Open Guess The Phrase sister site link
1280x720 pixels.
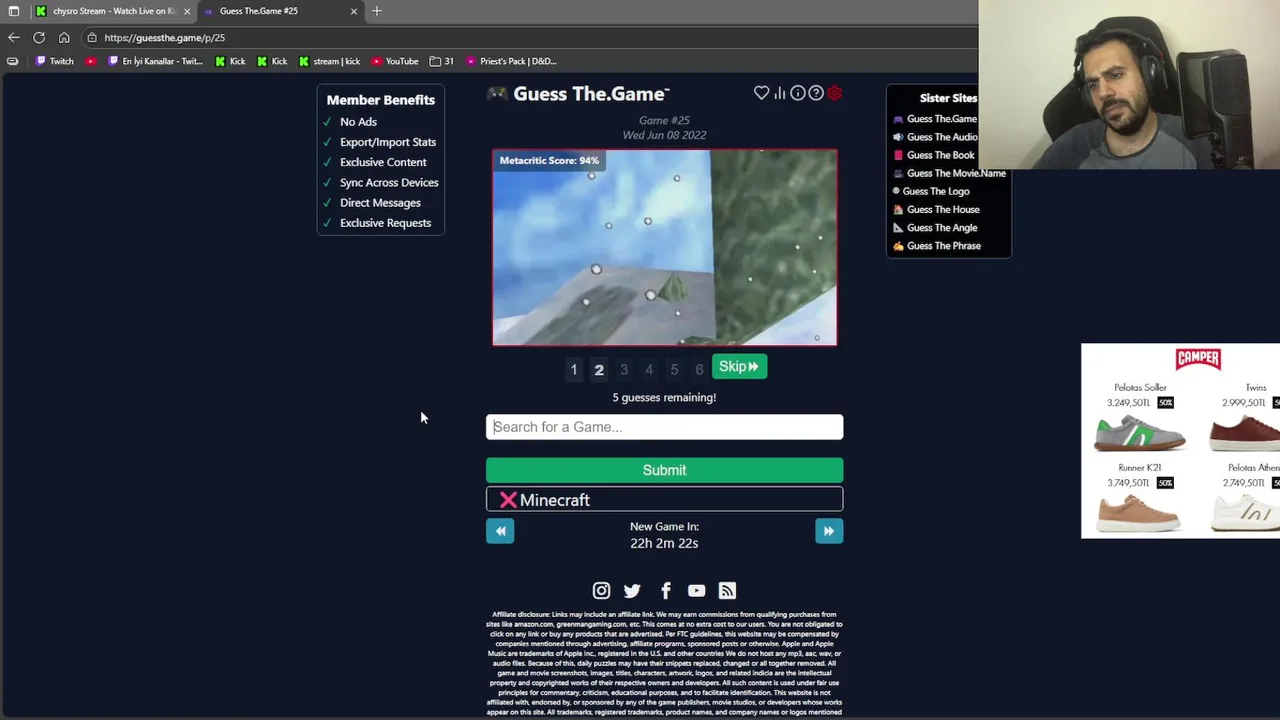(944, 246)
